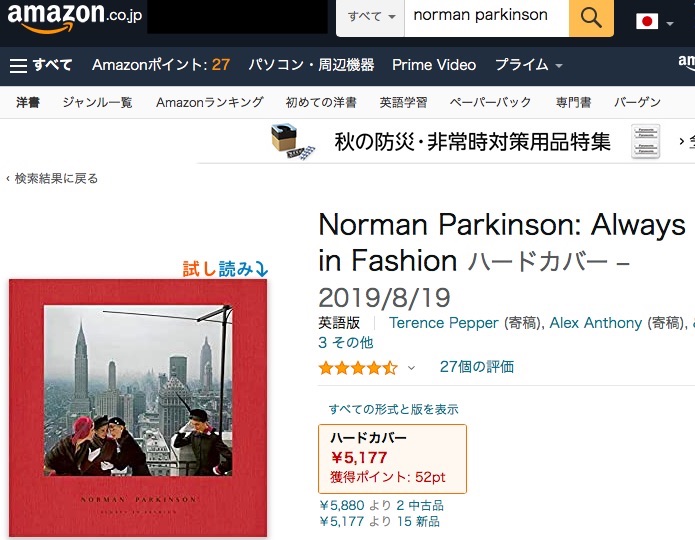Select the ペーパーバック menu item

point(491,102)
